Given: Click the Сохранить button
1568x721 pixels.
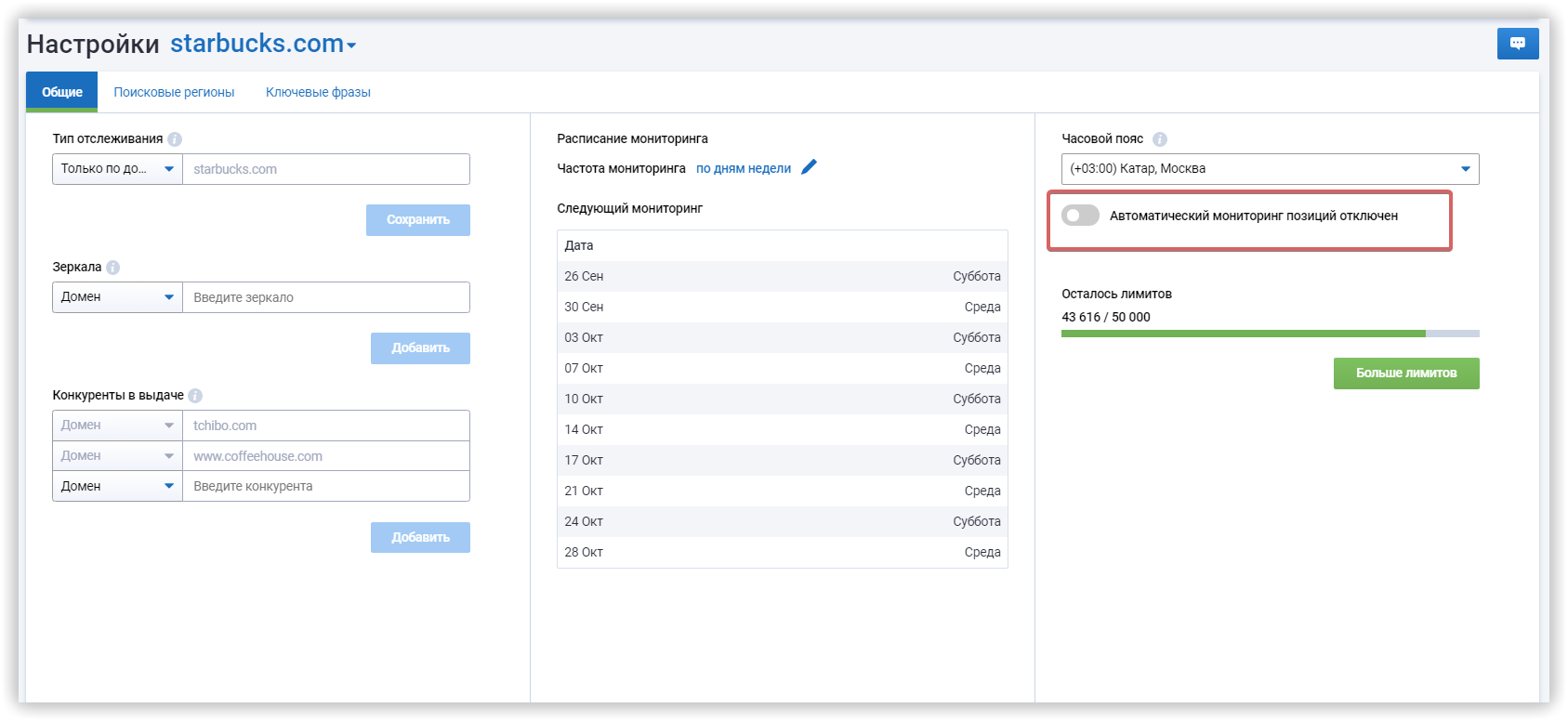Looking at the screenshot, I should tap(418, 220).
